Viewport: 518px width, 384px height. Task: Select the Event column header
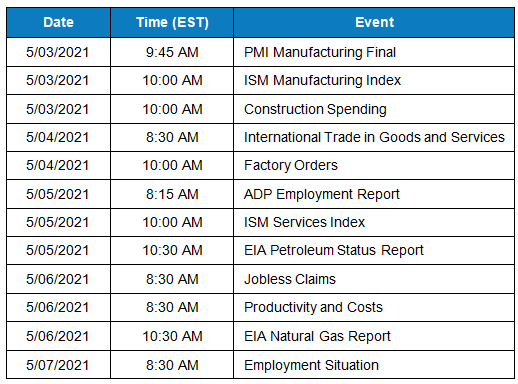(374, 22)
